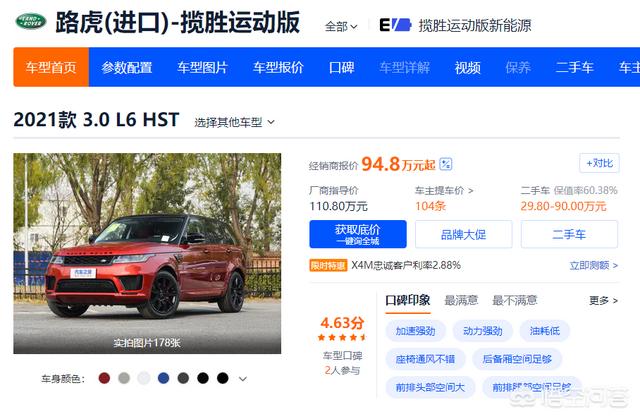Select the blue body color swatch
Viewport: 640px width, 419px height.
163,378
